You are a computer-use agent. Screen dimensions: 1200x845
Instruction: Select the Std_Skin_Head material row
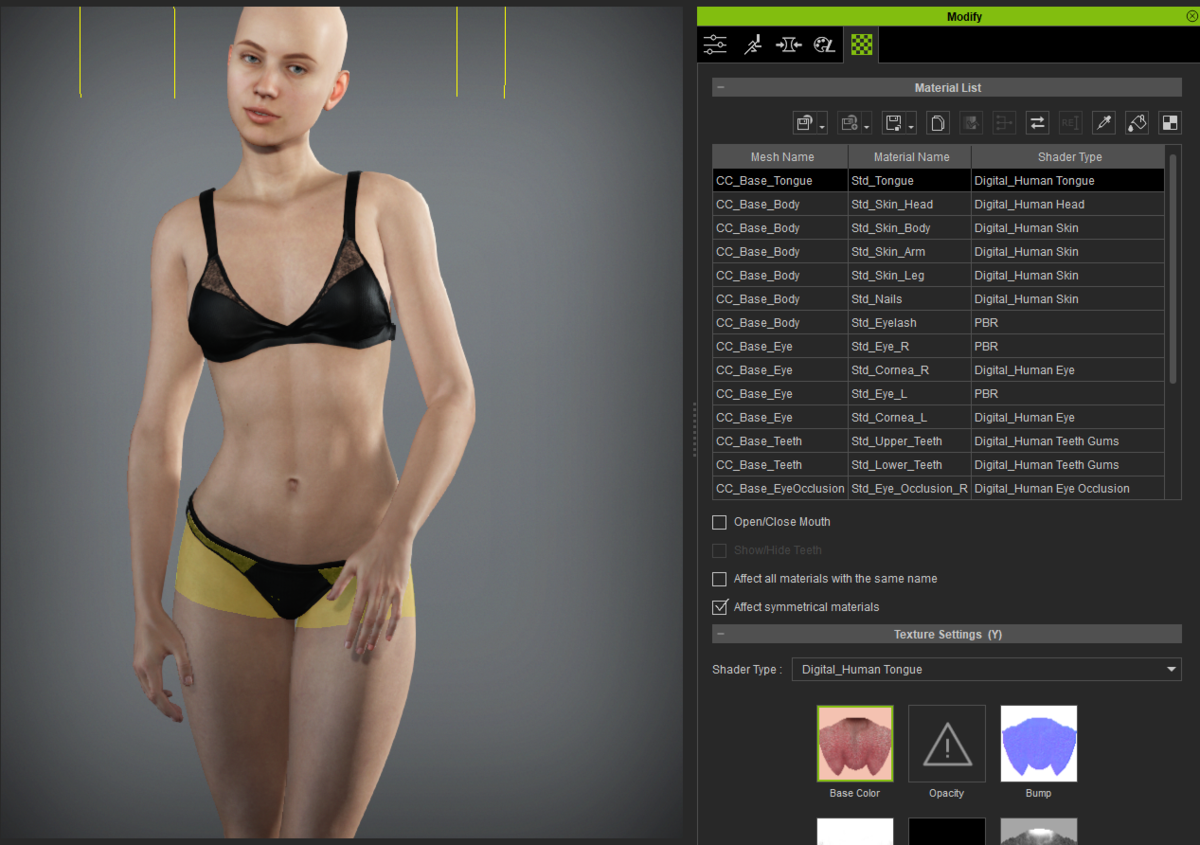click(938, 204)
